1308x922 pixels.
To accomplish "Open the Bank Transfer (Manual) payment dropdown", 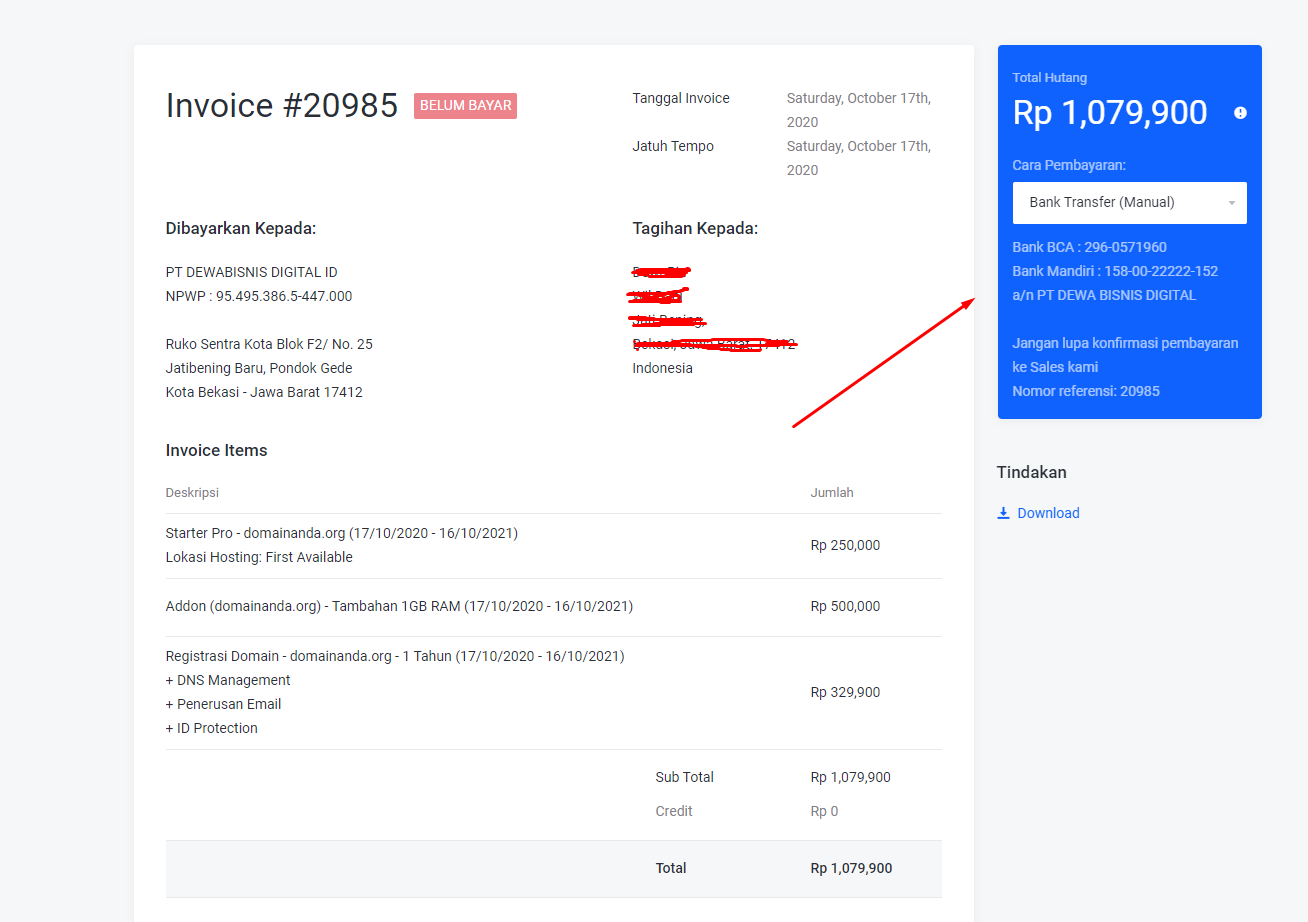I will coord(1128,203).
